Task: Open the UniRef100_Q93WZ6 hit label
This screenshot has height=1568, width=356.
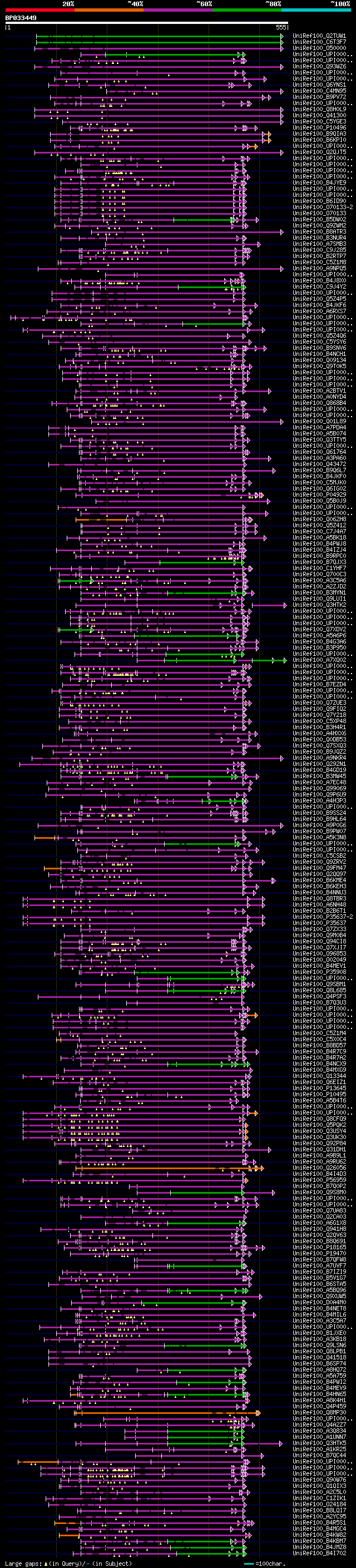Action: click(x=319, y=66)
